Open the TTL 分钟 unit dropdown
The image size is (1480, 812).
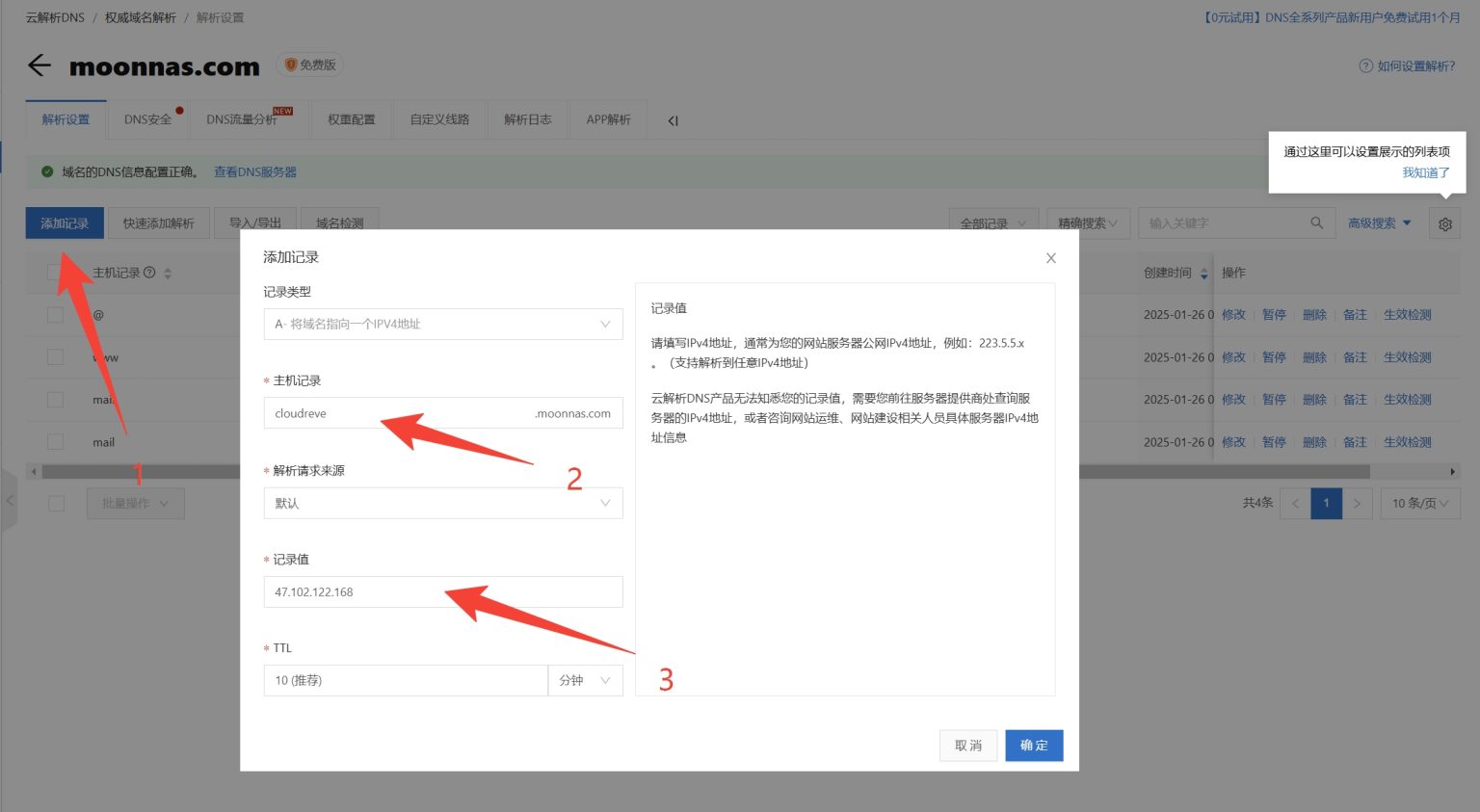585,680
